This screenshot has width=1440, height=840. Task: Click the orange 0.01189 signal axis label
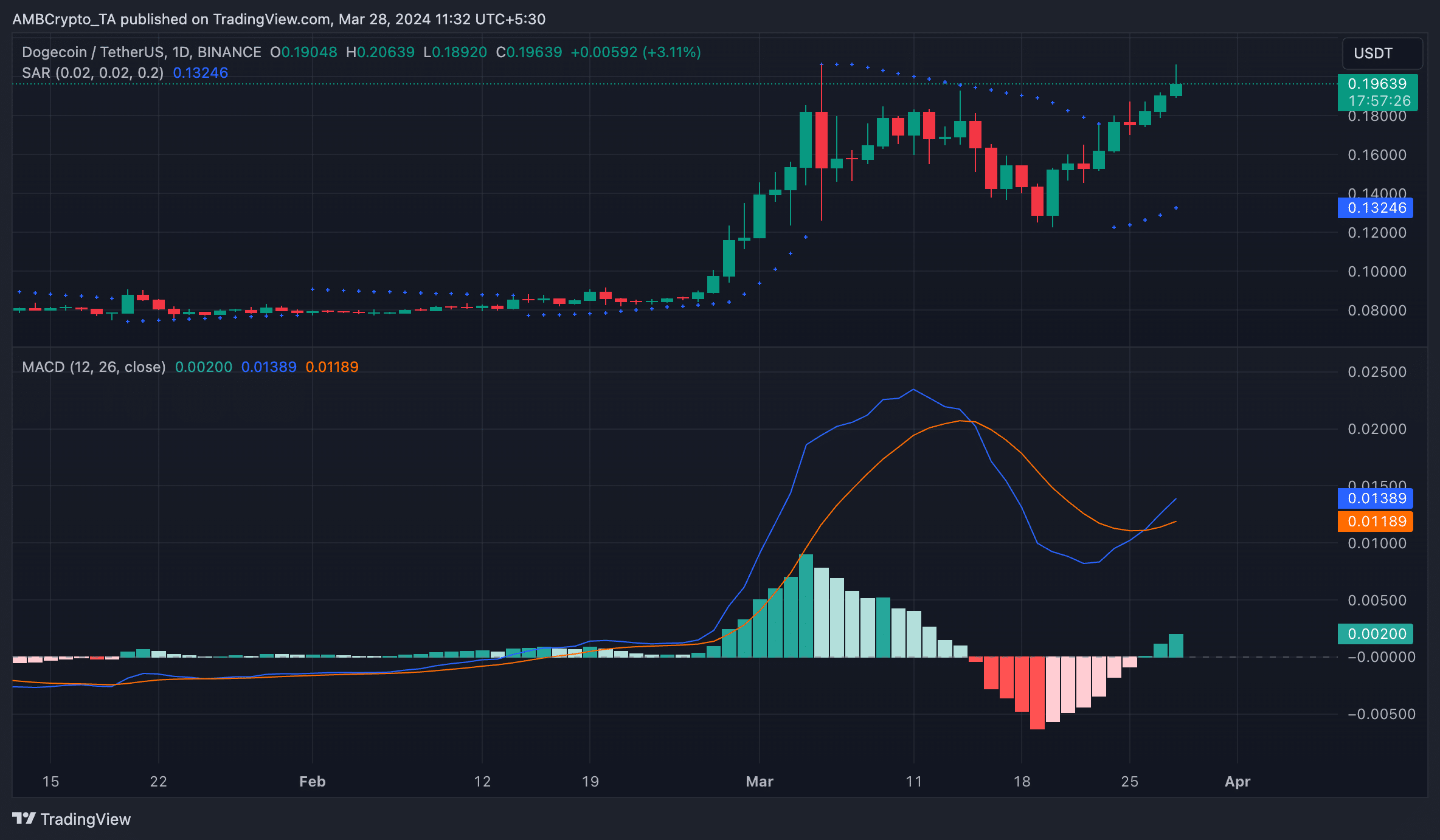(1376, 522)
